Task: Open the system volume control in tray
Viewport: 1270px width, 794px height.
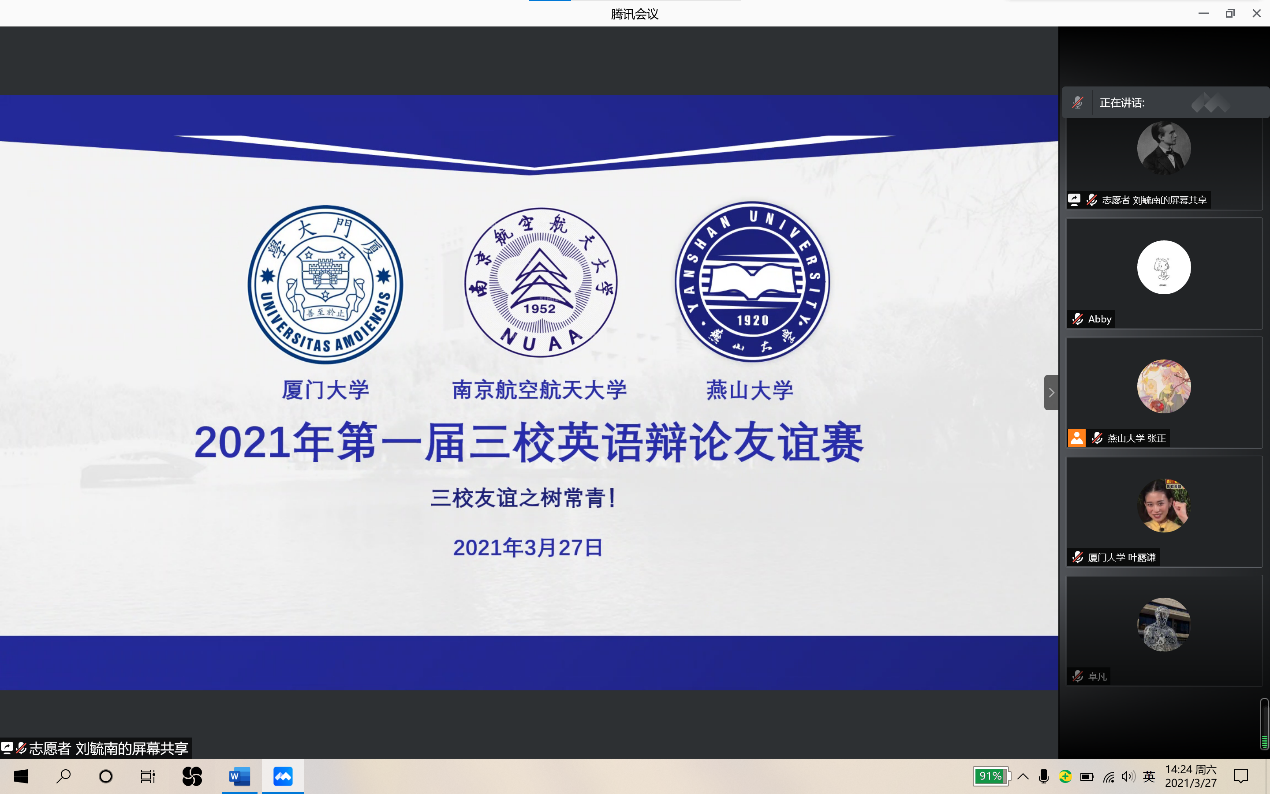Action: [x=1128, y=776]
